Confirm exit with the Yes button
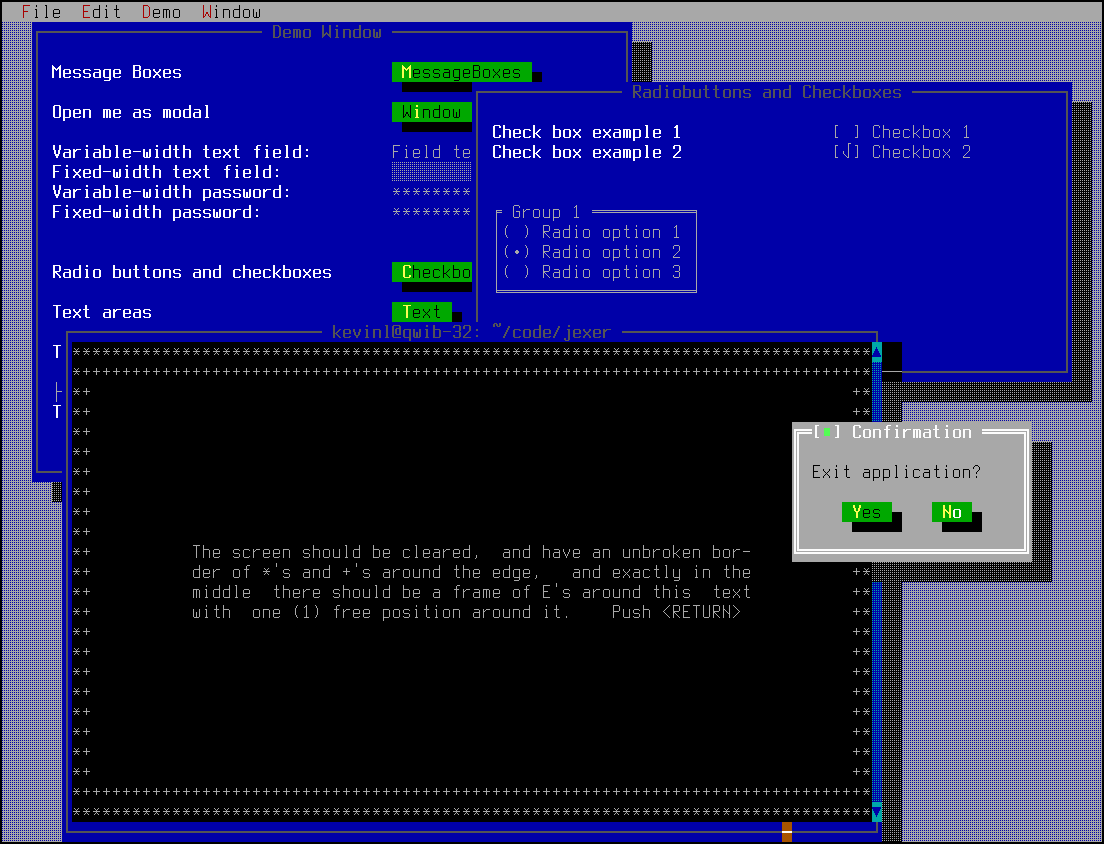 [x=866, y=512]
